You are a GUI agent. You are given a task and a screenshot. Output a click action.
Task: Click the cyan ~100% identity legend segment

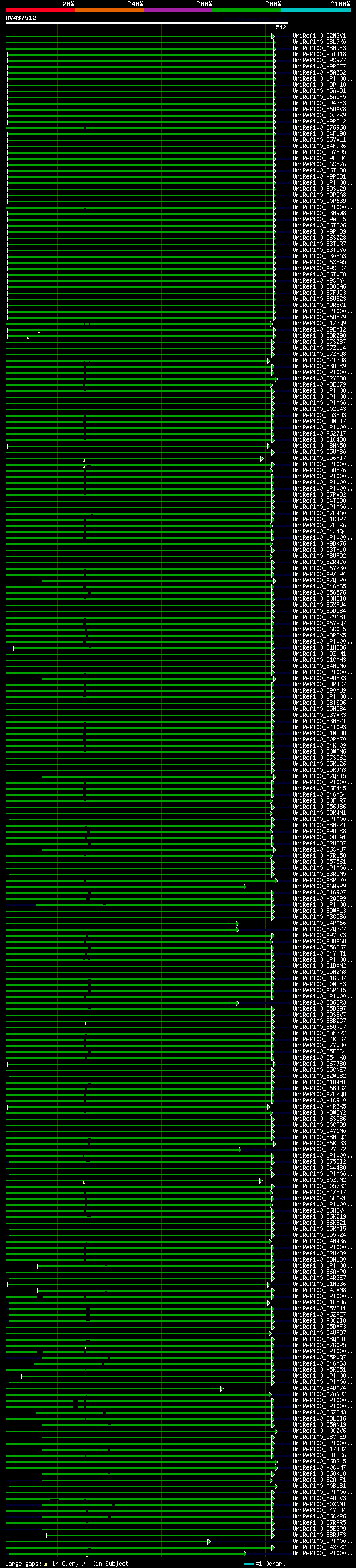[x=317, y=10]
